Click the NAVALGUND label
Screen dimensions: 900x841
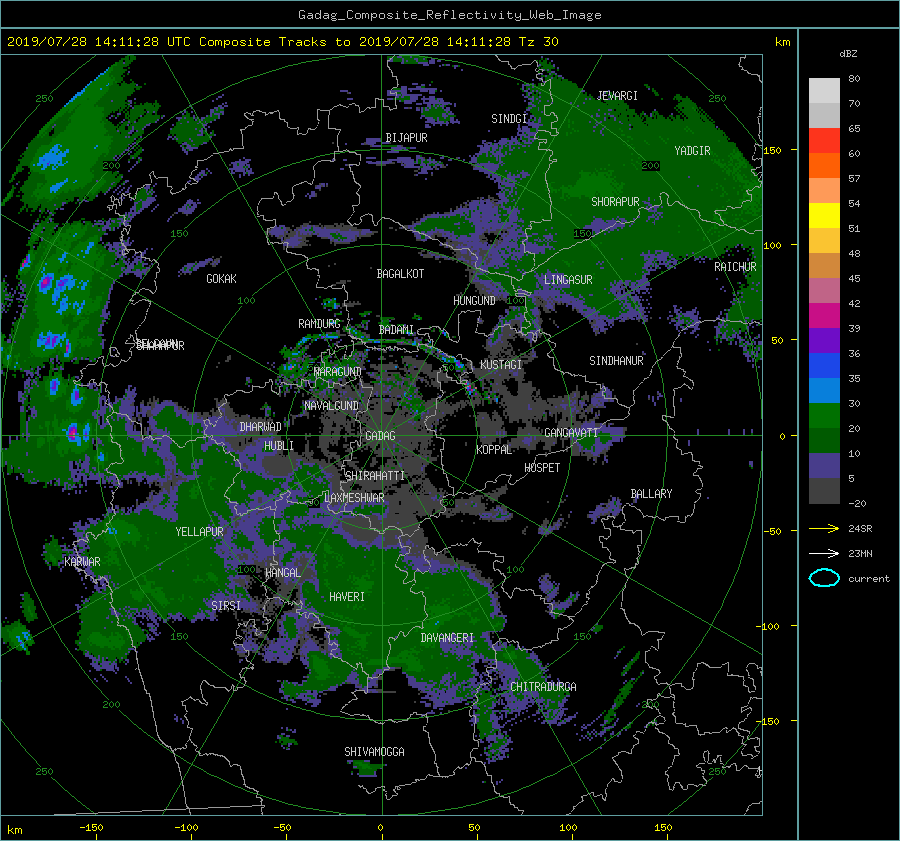[331, 406]
